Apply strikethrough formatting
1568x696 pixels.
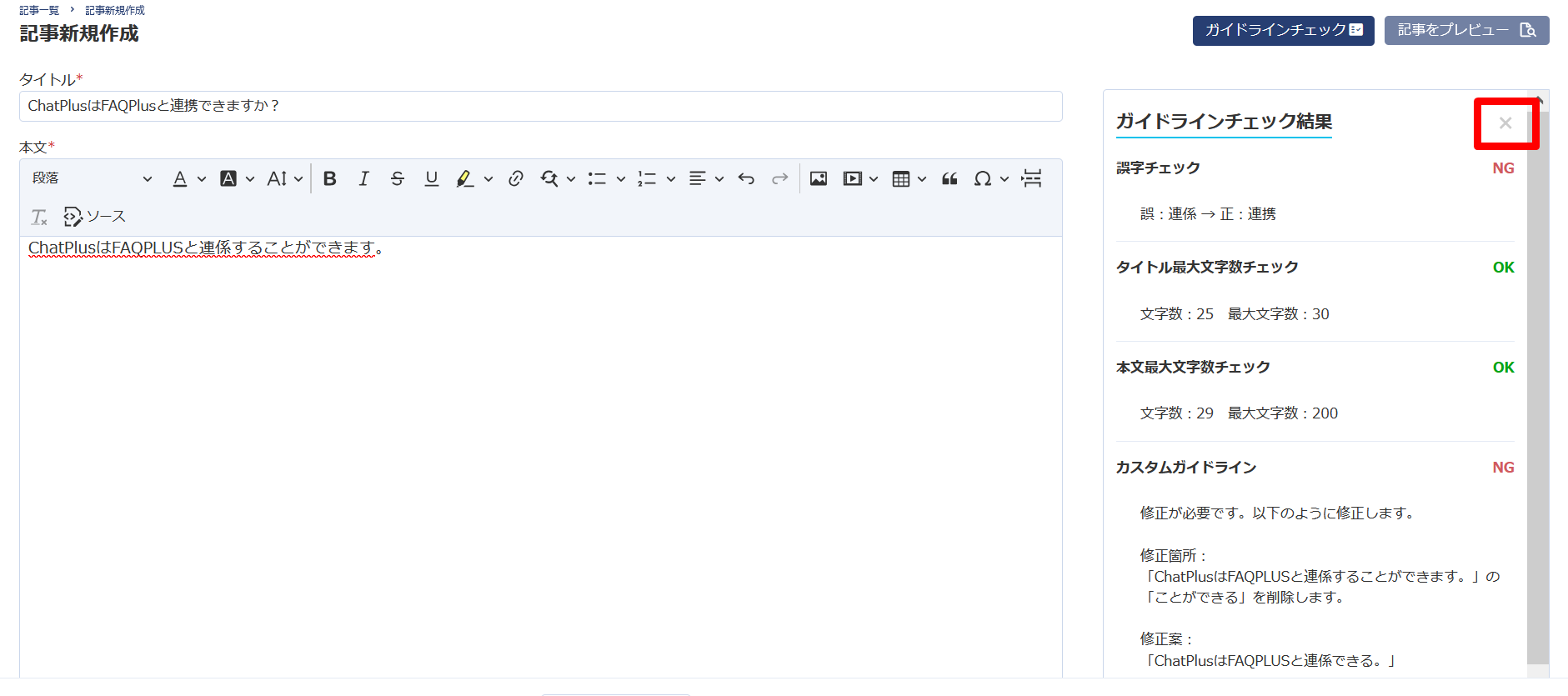398,178
